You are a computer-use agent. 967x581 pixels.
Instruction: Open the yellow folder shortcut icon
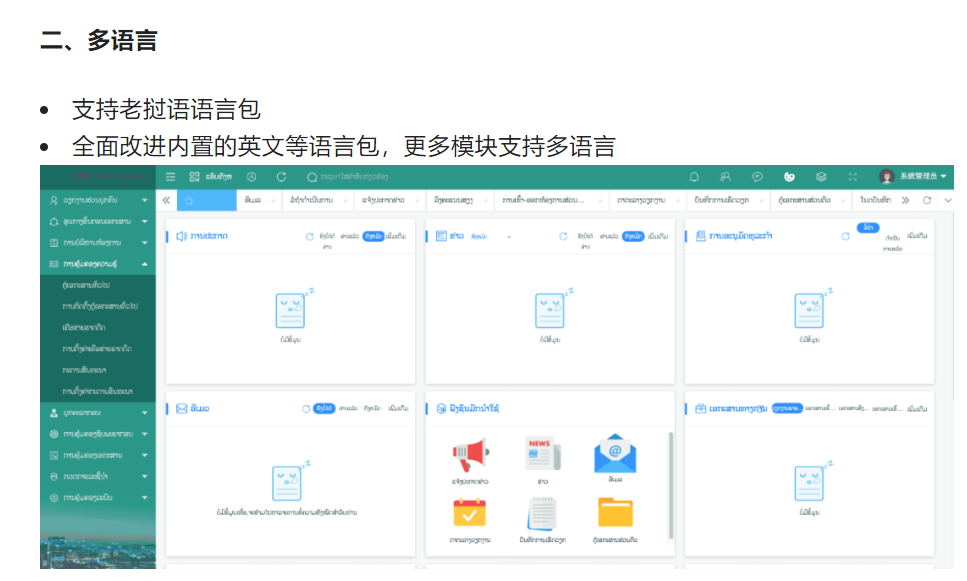(615, 512)
